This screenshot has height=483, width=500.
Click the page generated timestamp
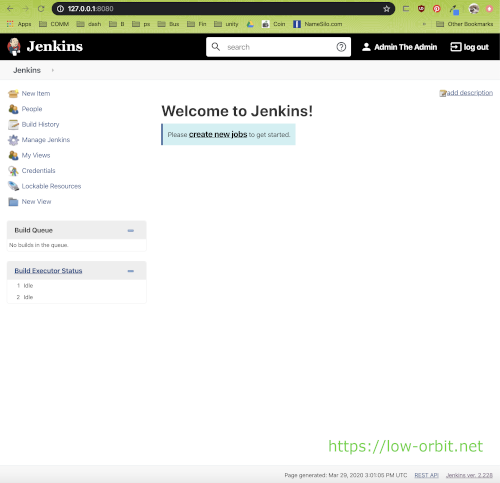(x=346, y=475)
